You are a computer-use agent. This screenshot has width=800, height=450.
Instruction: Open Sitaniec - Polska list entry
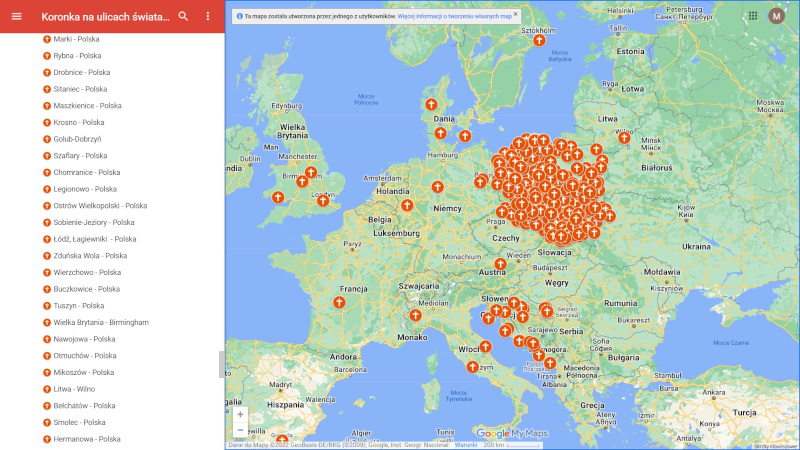(80, 89)
